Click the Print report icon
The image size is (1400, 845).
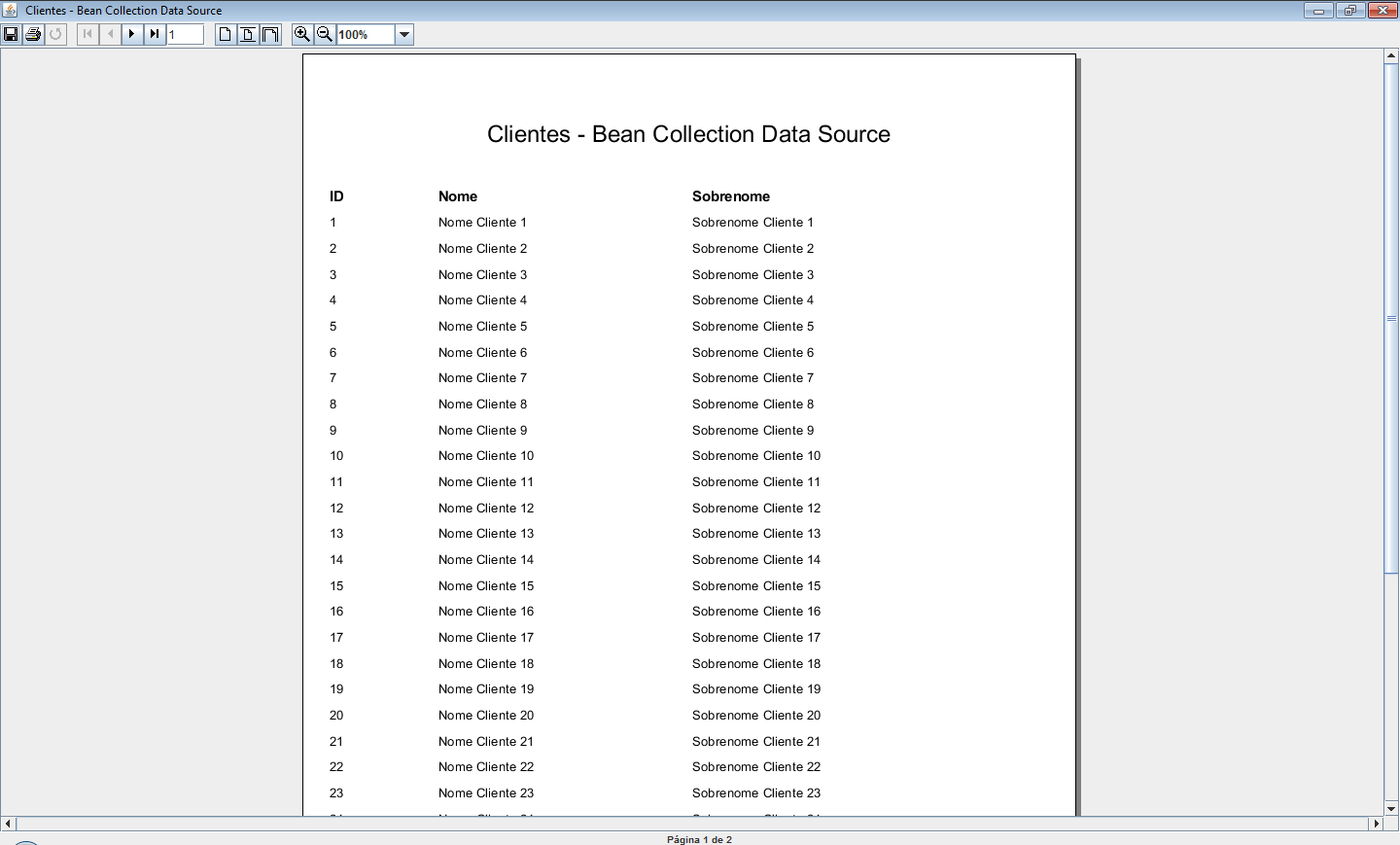point(33,34)
